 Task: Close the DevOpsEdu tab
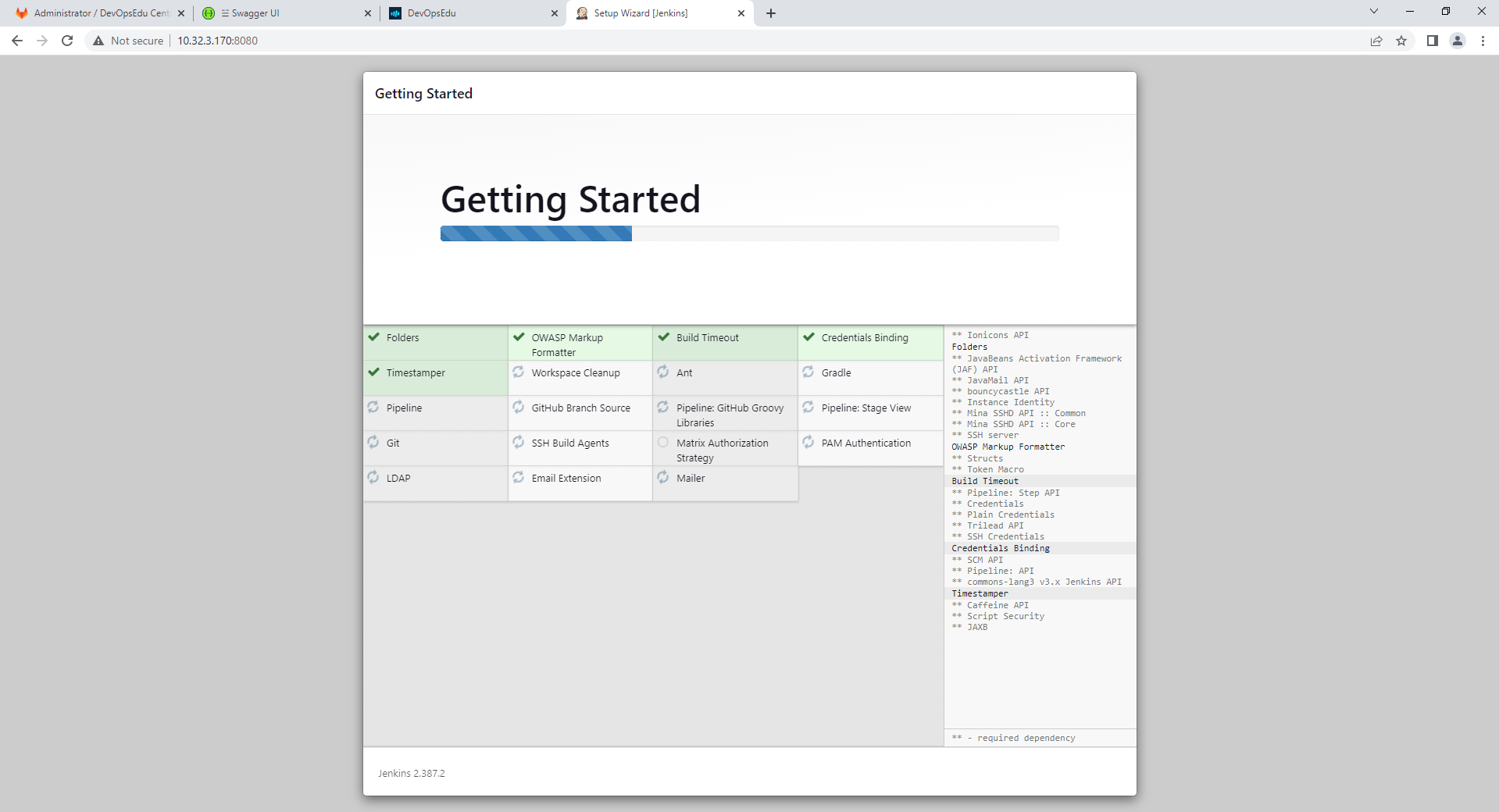(x=555, y=13)
